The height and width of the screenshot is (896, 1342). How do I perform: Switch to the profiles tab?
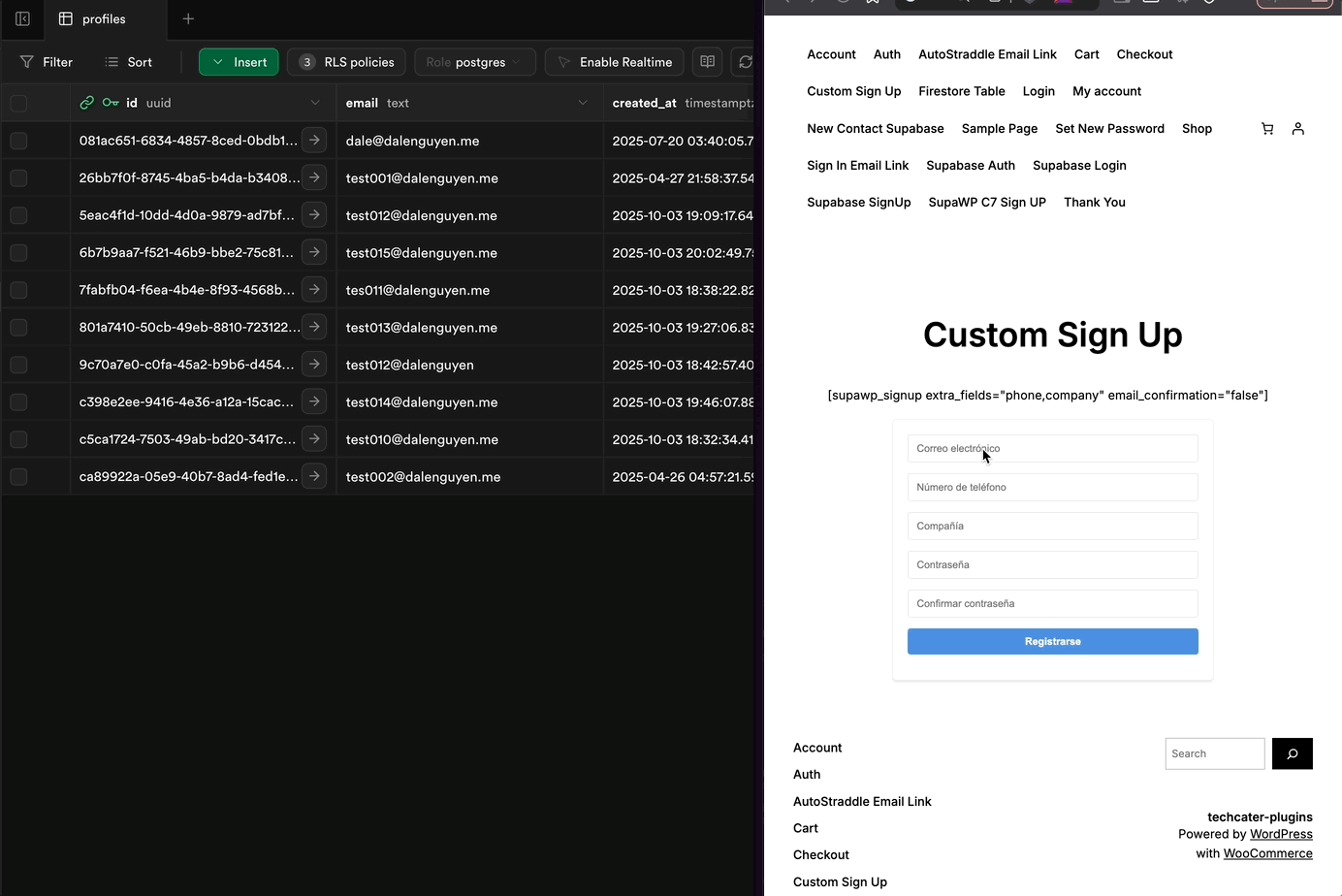(104, 18)
